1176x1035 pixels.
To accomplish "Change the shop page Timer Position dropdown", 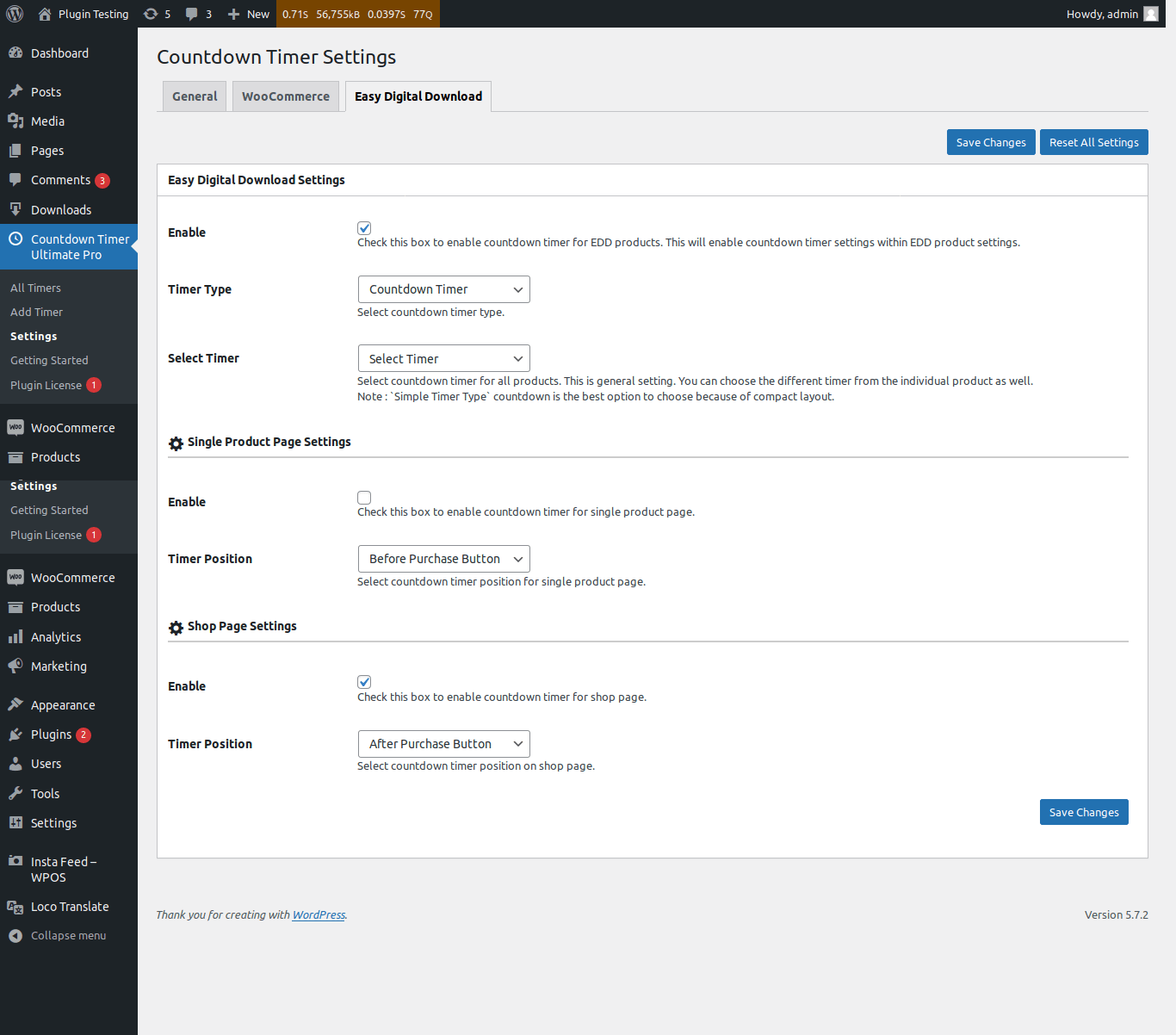I will coord(443,743).
